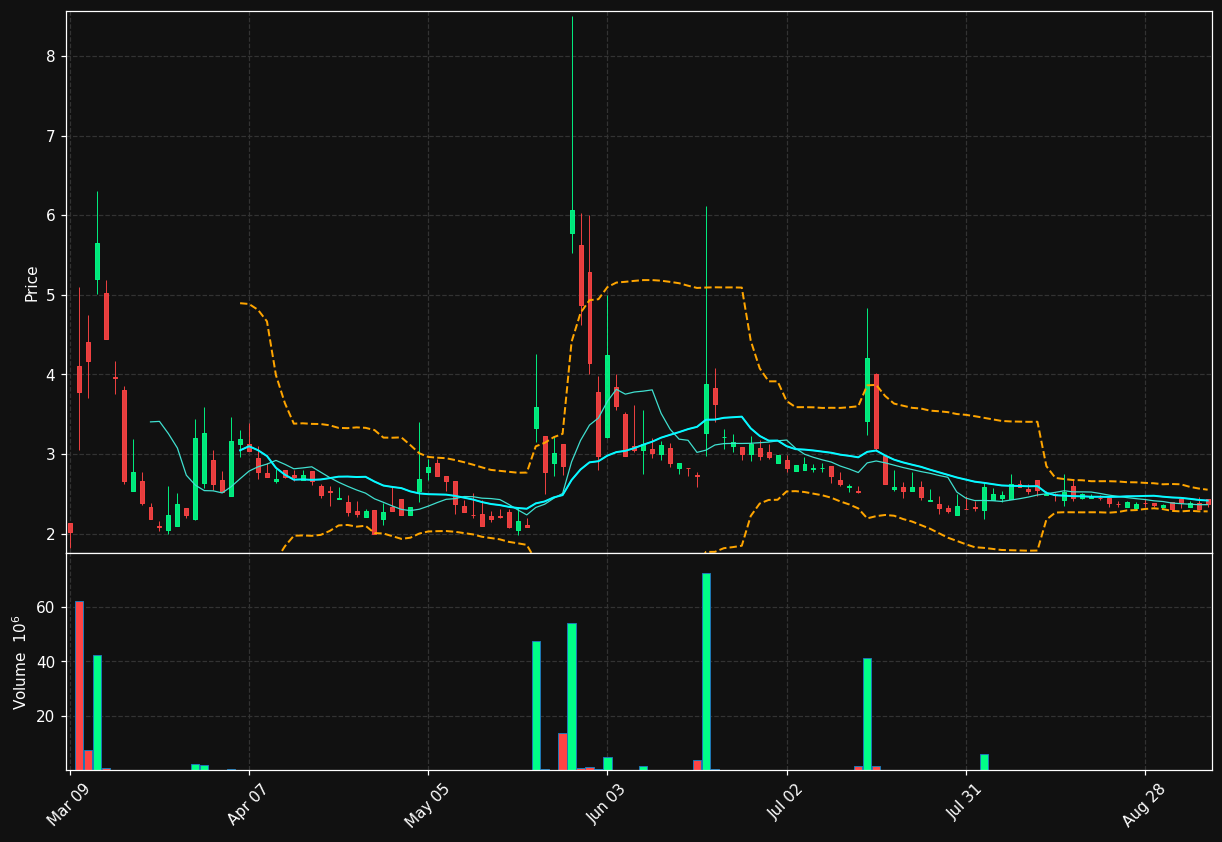The height and width of the screenshot is (842, 1222).
Task: Click the volume axis value 40
Action: [x=45, y=662]
